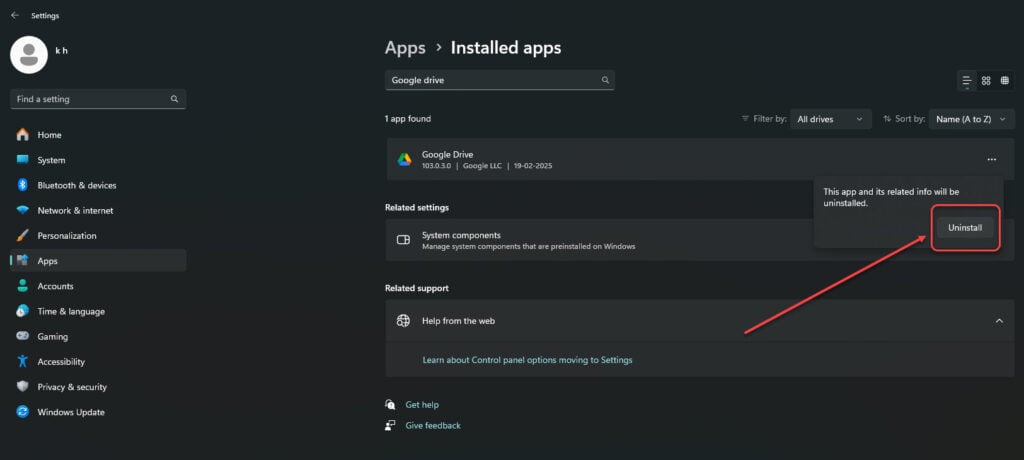Open Personalization settings
1024x460 pixels.
pyautogui.click(x=98, y=236)
